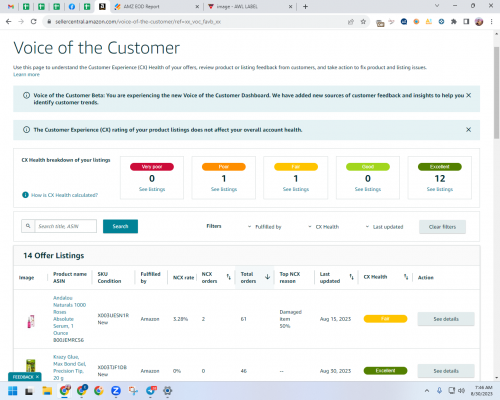Open the Windows Start menu
Image resolution: width=500 pixels, height=400 pixels.
pos(12,391)
